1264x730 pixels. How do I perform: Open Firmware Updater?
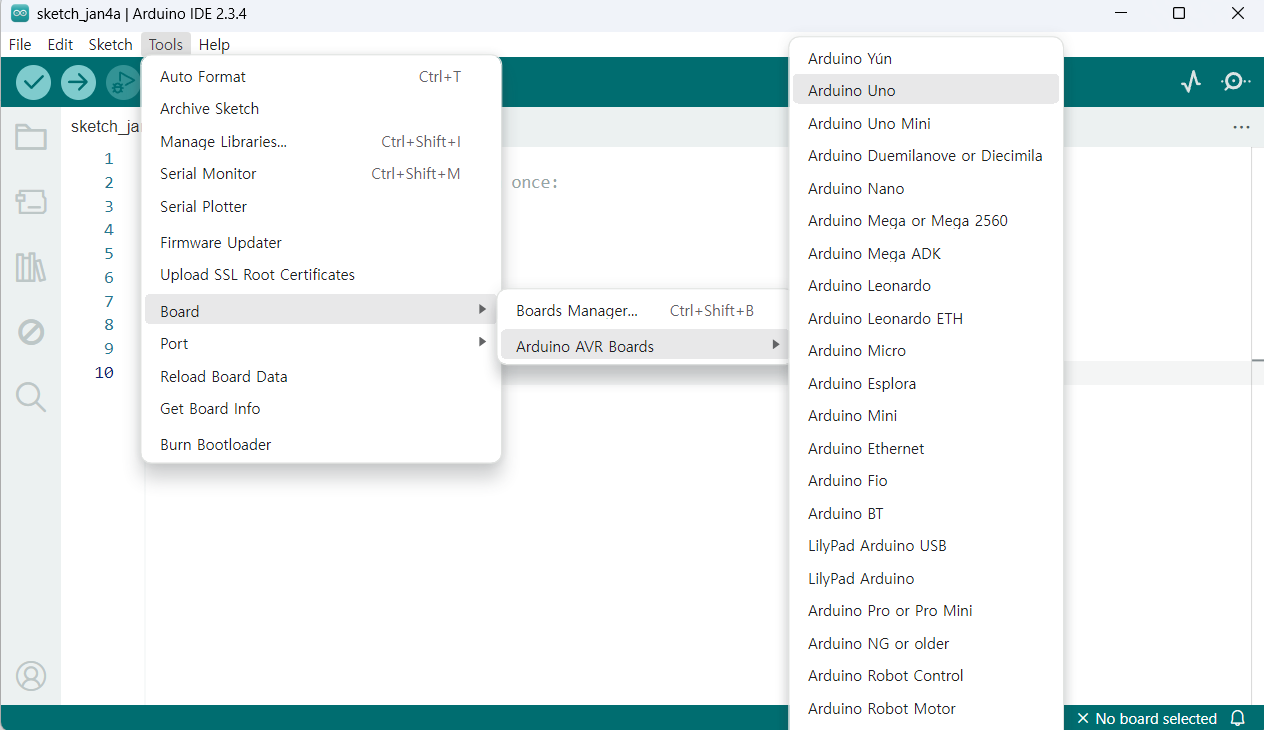pos(321,242)
